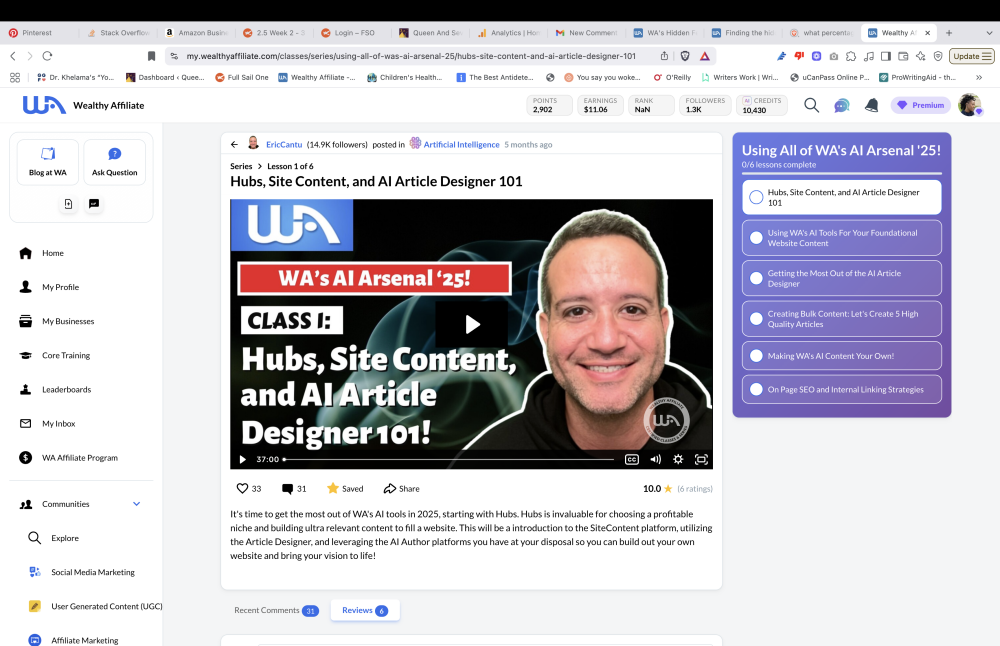This screenshot has height=646, width=1000.
Task: Open EricCantu author profile link
Action: tap(284, 145)
